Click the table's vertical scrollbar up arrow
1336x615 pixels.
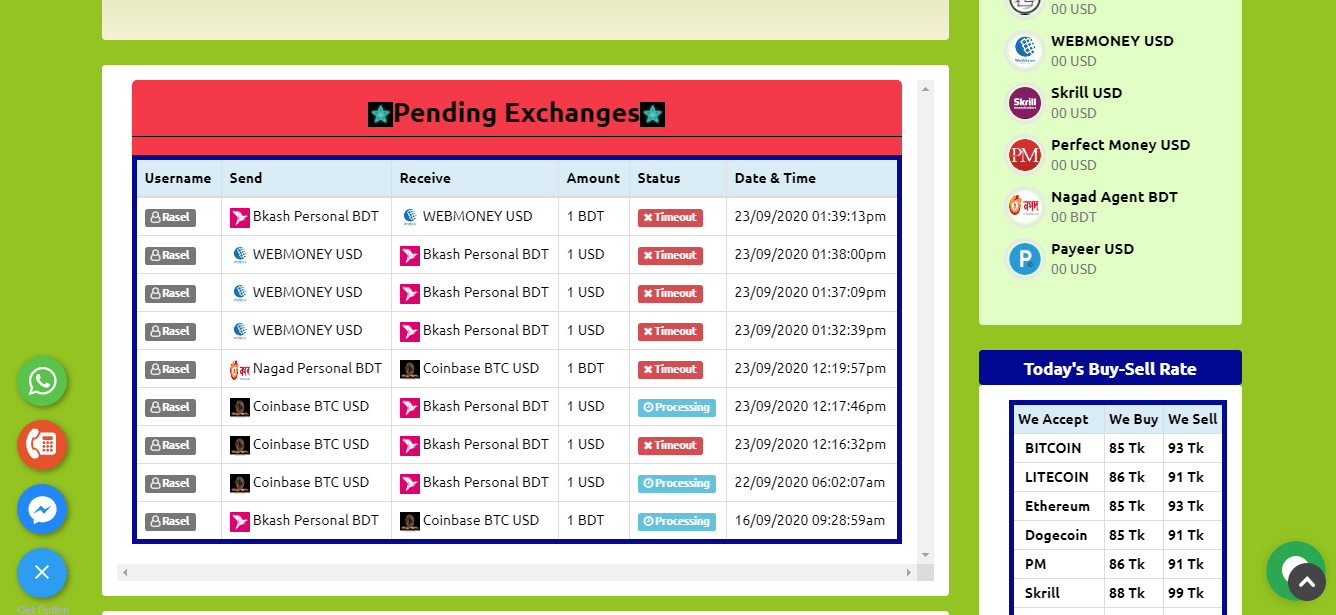click(925, 88)
